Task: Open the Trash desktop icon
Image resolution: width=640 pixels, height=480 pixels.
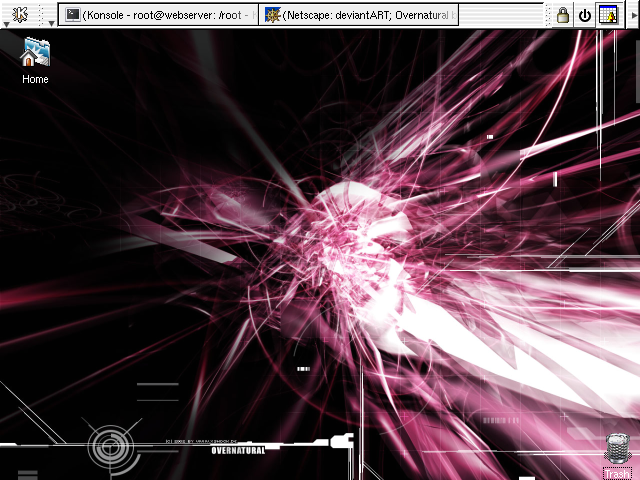Action: point(617,456)
